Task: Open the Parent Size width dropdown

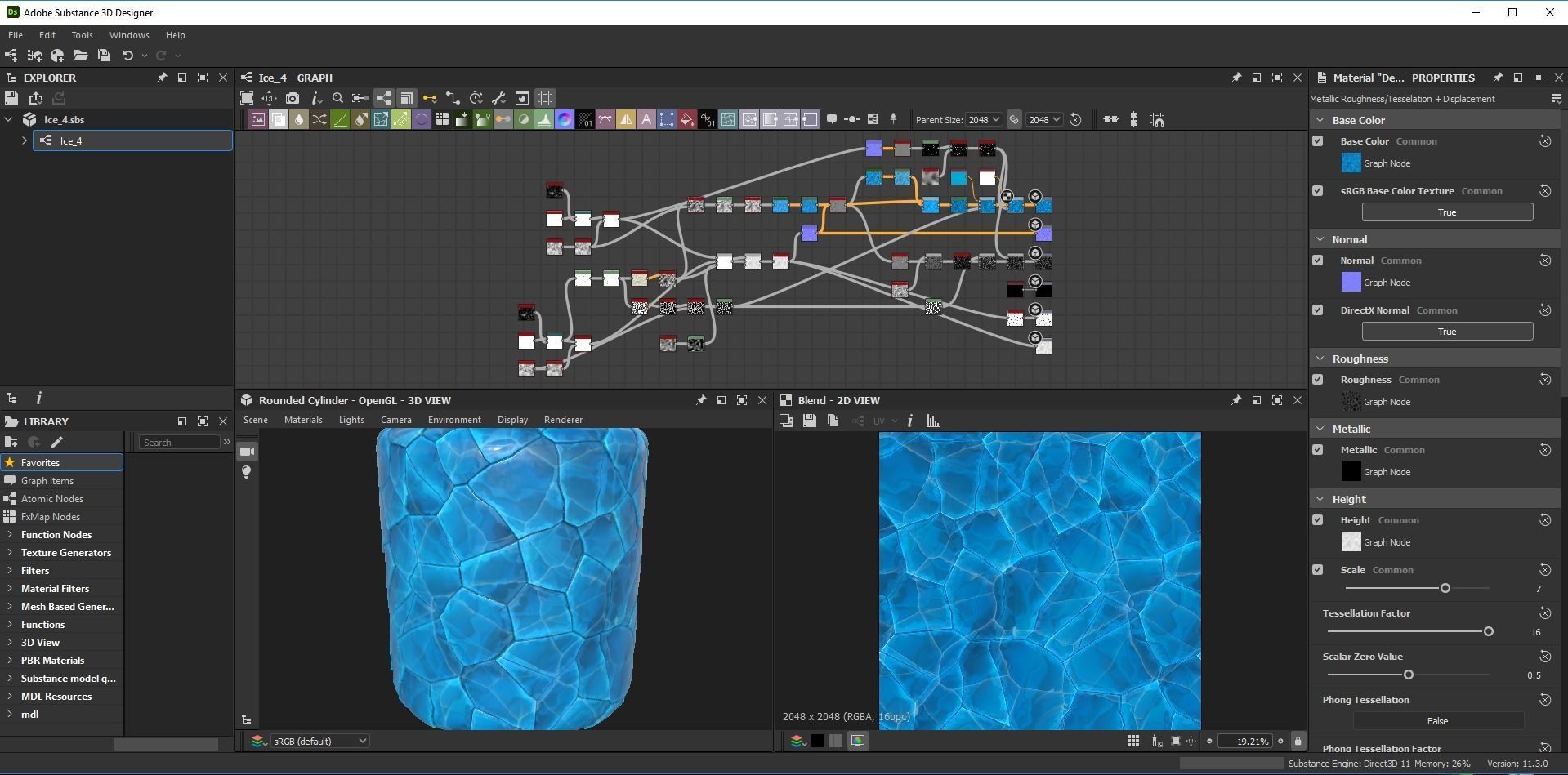Action: click(984, 119)
